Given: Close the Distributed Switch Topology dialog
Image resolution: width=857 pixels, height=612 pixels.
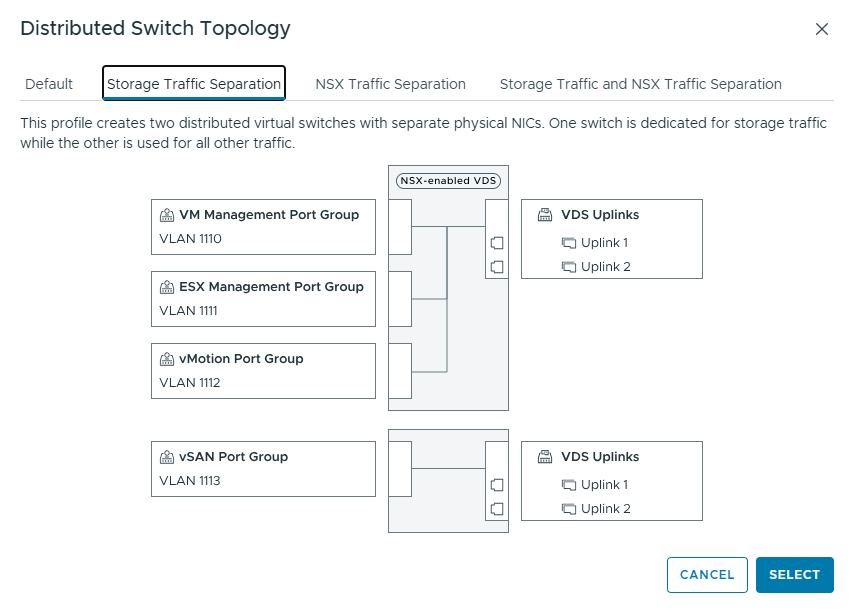Looking at the screenshot, I should pos(822,29).
